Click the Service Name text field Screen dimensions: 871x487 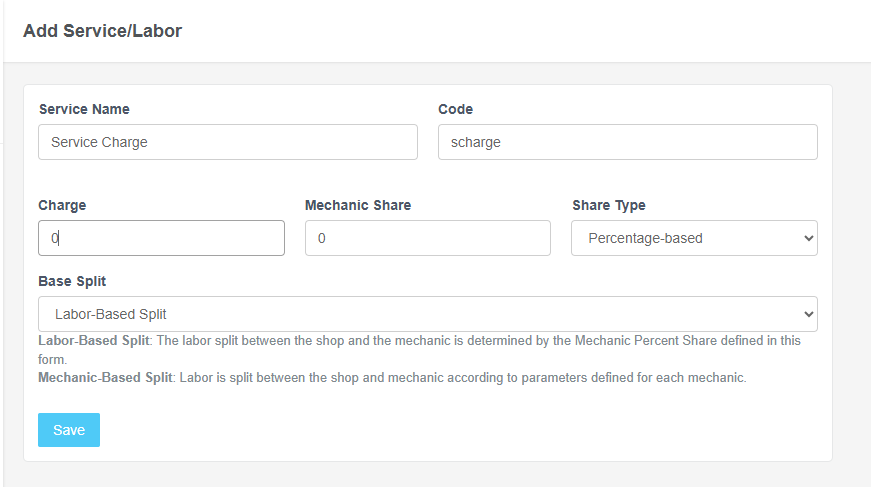click(x=227, y=142)
